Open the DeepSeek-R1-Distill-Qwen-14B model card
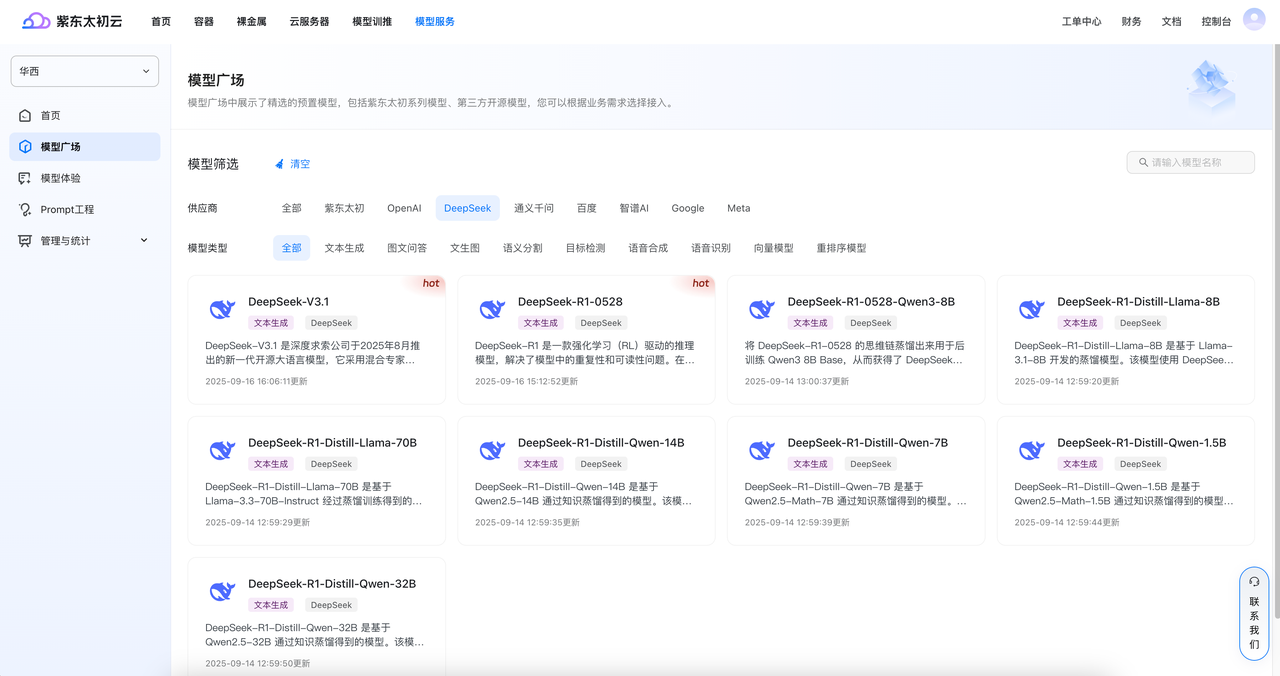 tap(586, 480)
